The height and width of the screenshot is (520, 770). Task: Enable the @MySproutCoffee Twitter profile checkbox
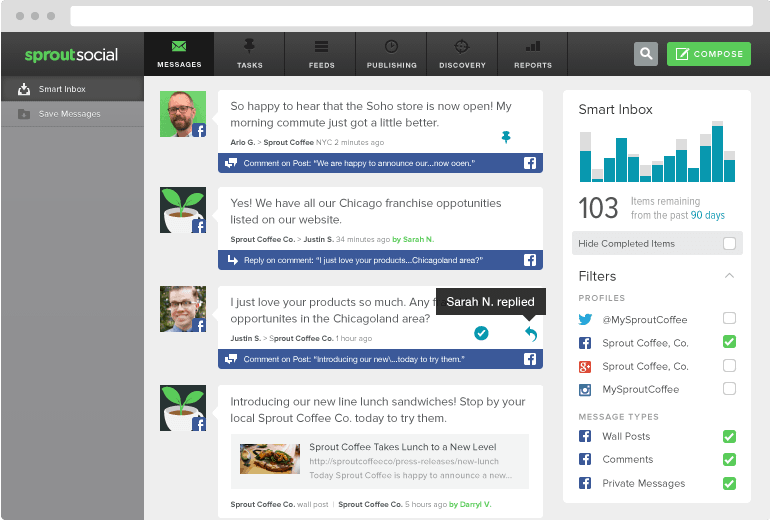(729, 318)
